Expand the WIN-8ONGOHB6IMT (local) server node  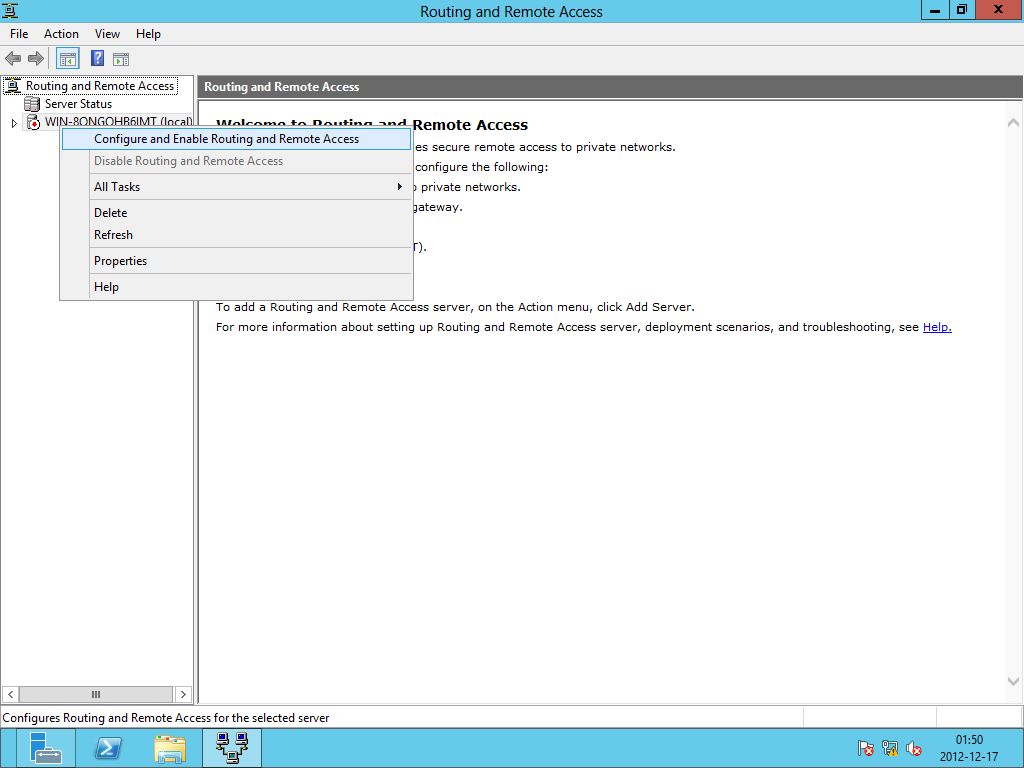point(14,123)
